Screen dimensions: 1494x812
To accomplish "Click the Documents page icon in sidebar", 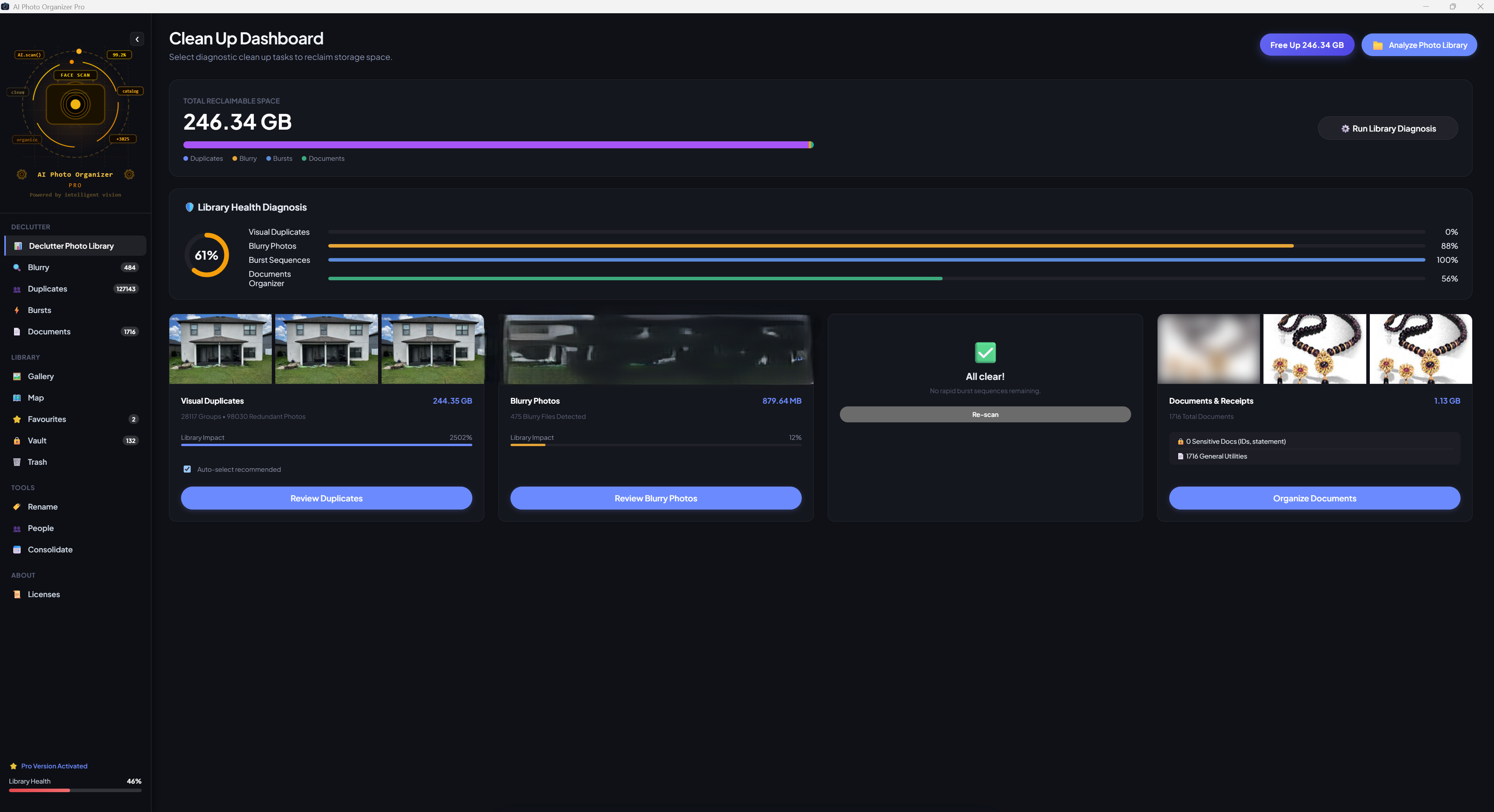I will coord(17,332).
